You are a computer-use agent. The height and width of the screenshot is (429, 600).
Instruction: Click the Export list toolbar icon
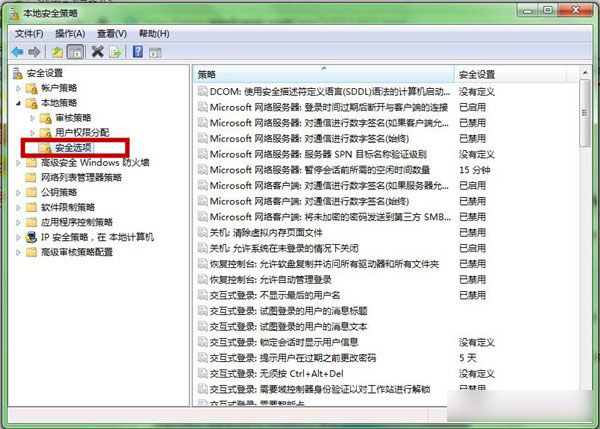point(115,51)
